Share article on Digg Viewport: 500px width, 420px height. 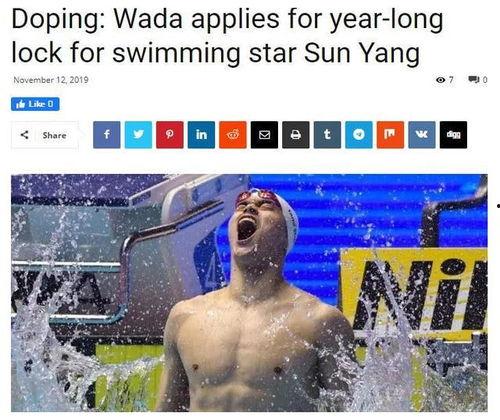(x=453, y=135)
